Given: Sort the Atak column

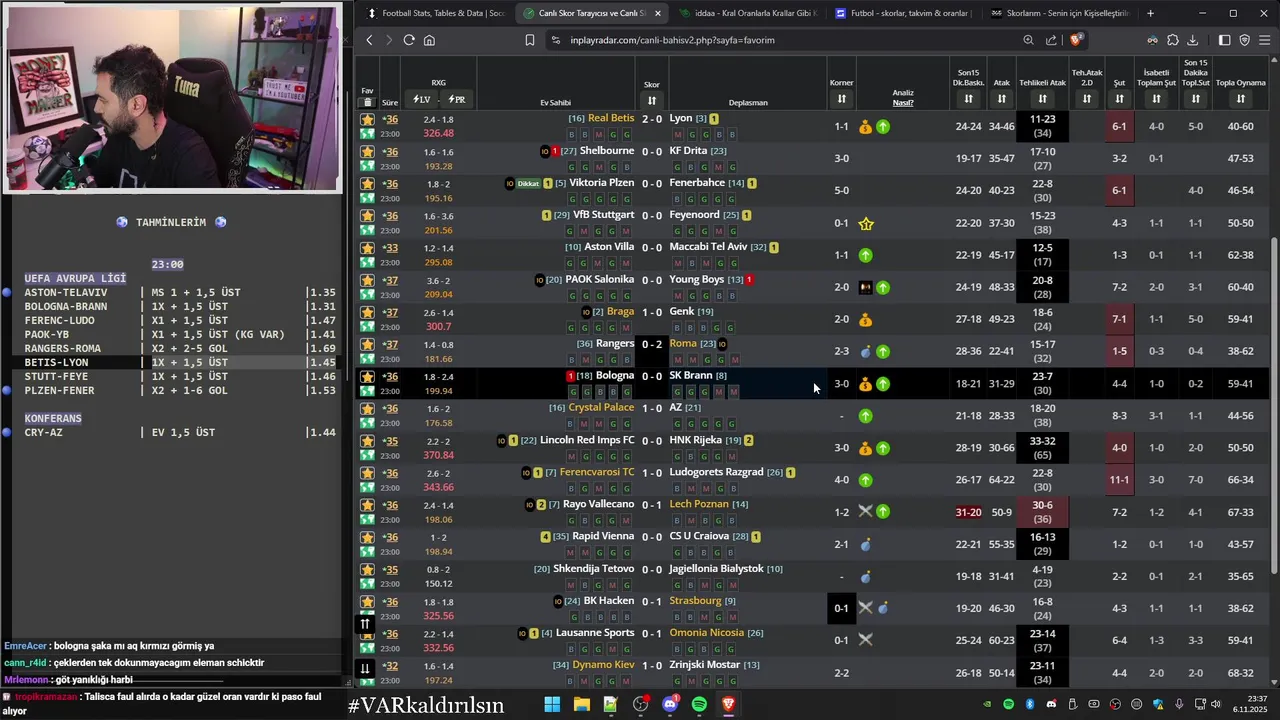Looking at the screenshot, I should coord(1001,99).
